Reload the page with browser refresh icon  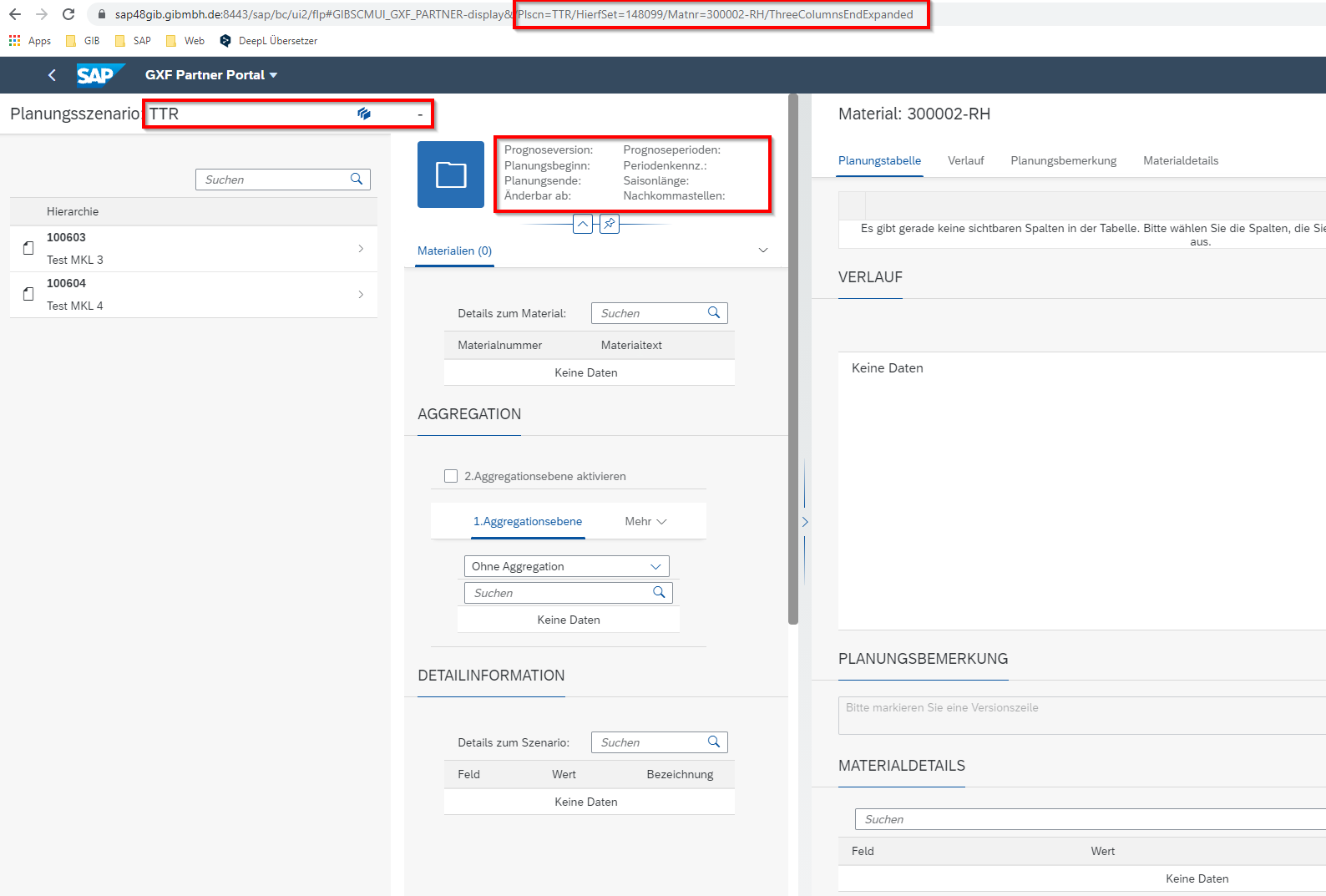tap(68, 14)
